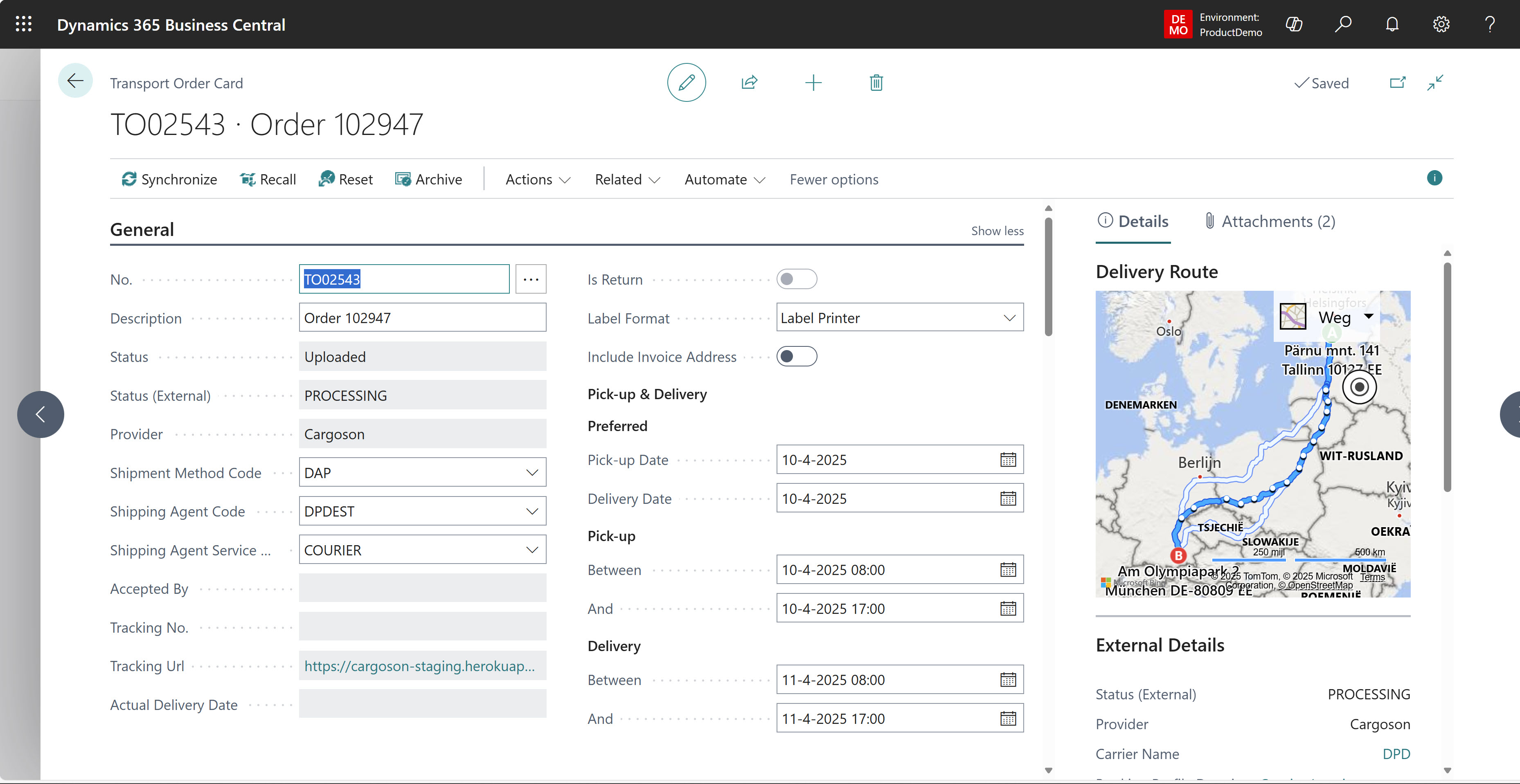This screenshot has width=1520, height=784.
Task: Open calendar for Delivery Between 11-4-2025 08:00
Action: coord(1008,680)
